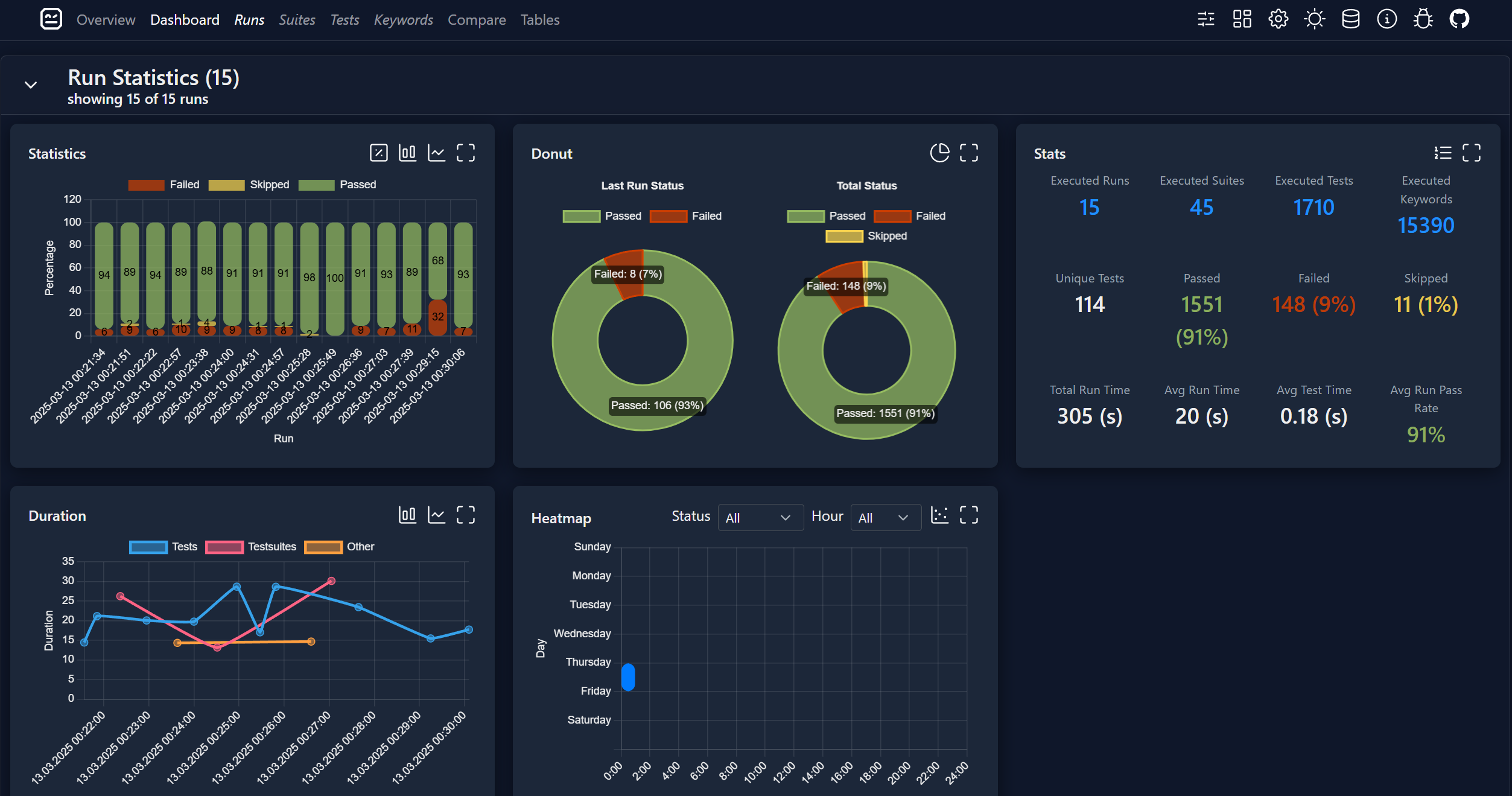1512x796 pixels.
Task: Switch Statistics graph to bar chart
Action: point(407,153)
